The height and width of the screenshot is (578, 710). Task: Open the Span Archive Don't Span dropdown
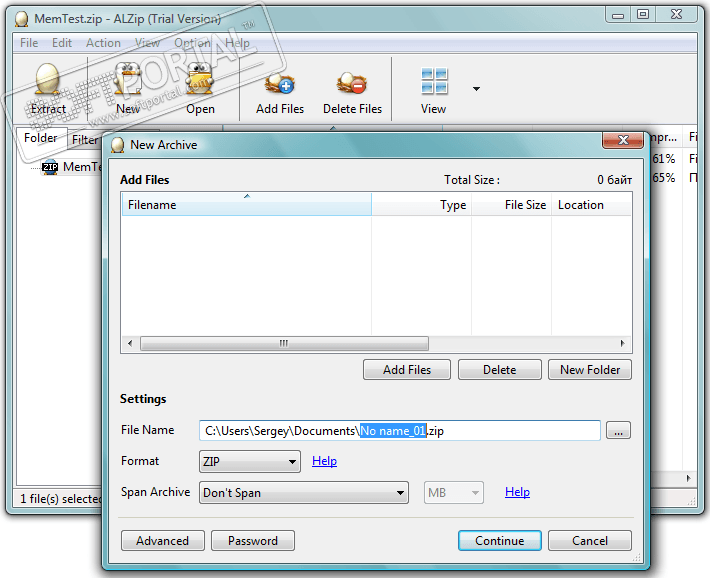pos(304,493)
